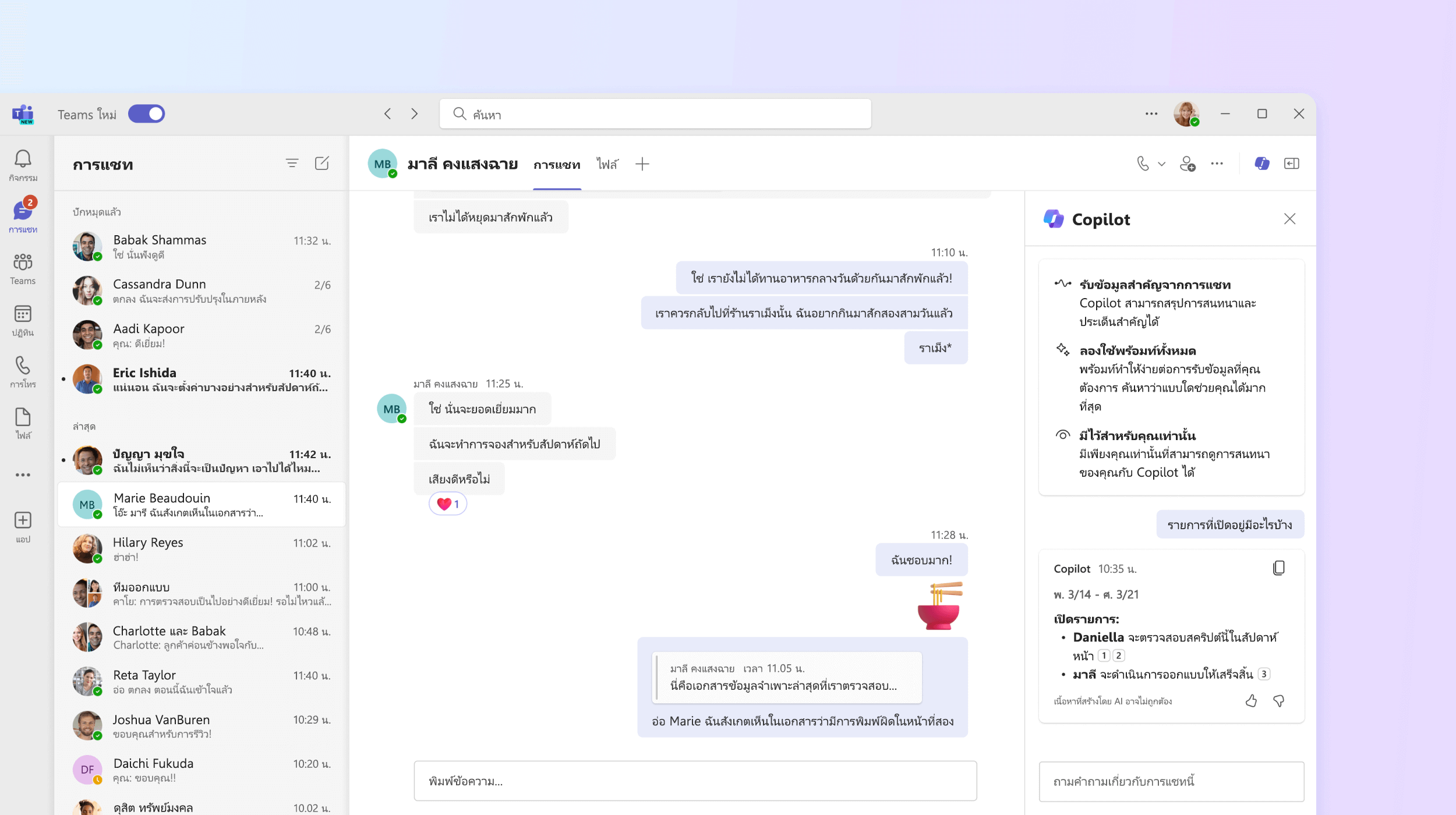Open chat with Eric Ishida
The height and width of the screenshot is (815, 1456).
click(202, 380)
